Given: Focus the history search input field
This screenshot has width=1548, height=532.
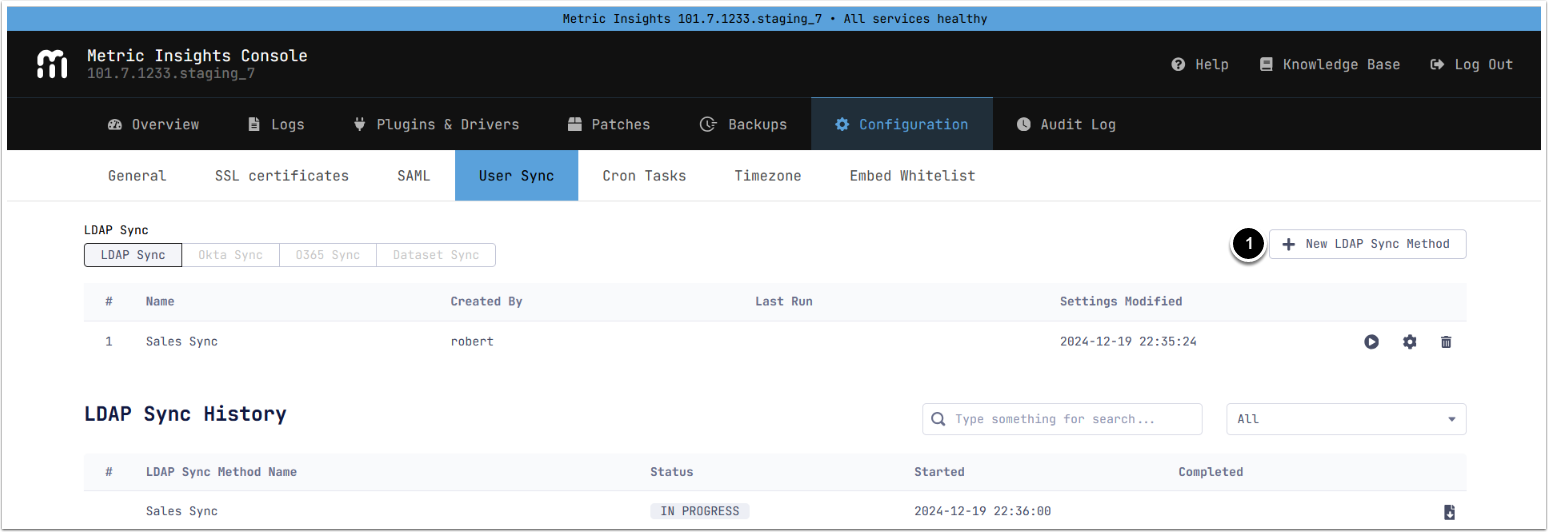Looking at the screenshot, I should point(1062,419).
